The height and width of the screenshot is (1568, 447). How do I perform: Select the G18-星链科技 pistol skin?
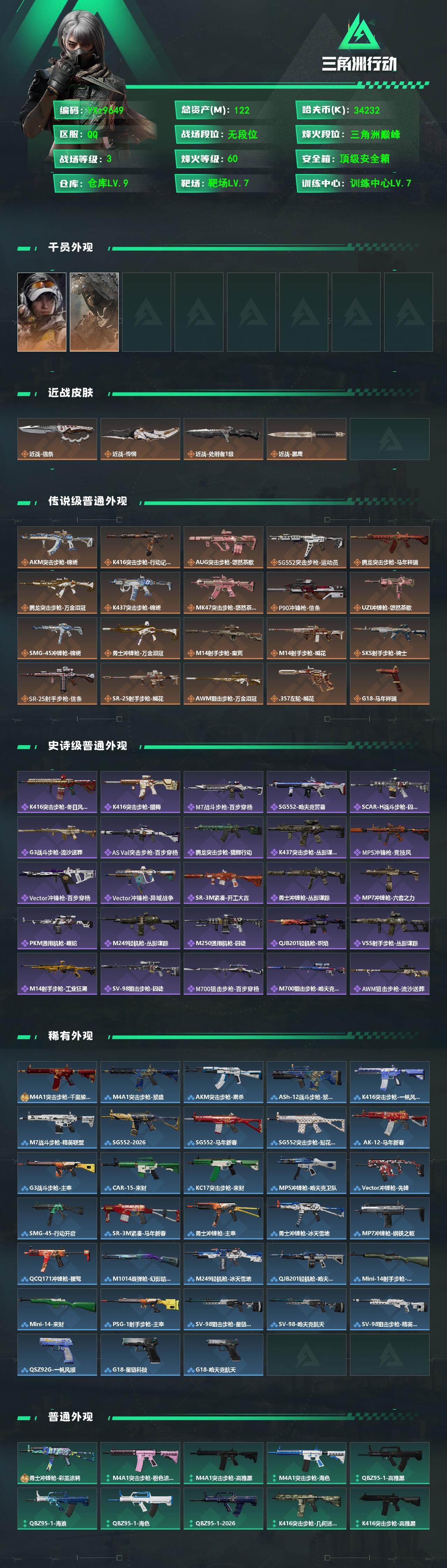[x=140, y=1355]
